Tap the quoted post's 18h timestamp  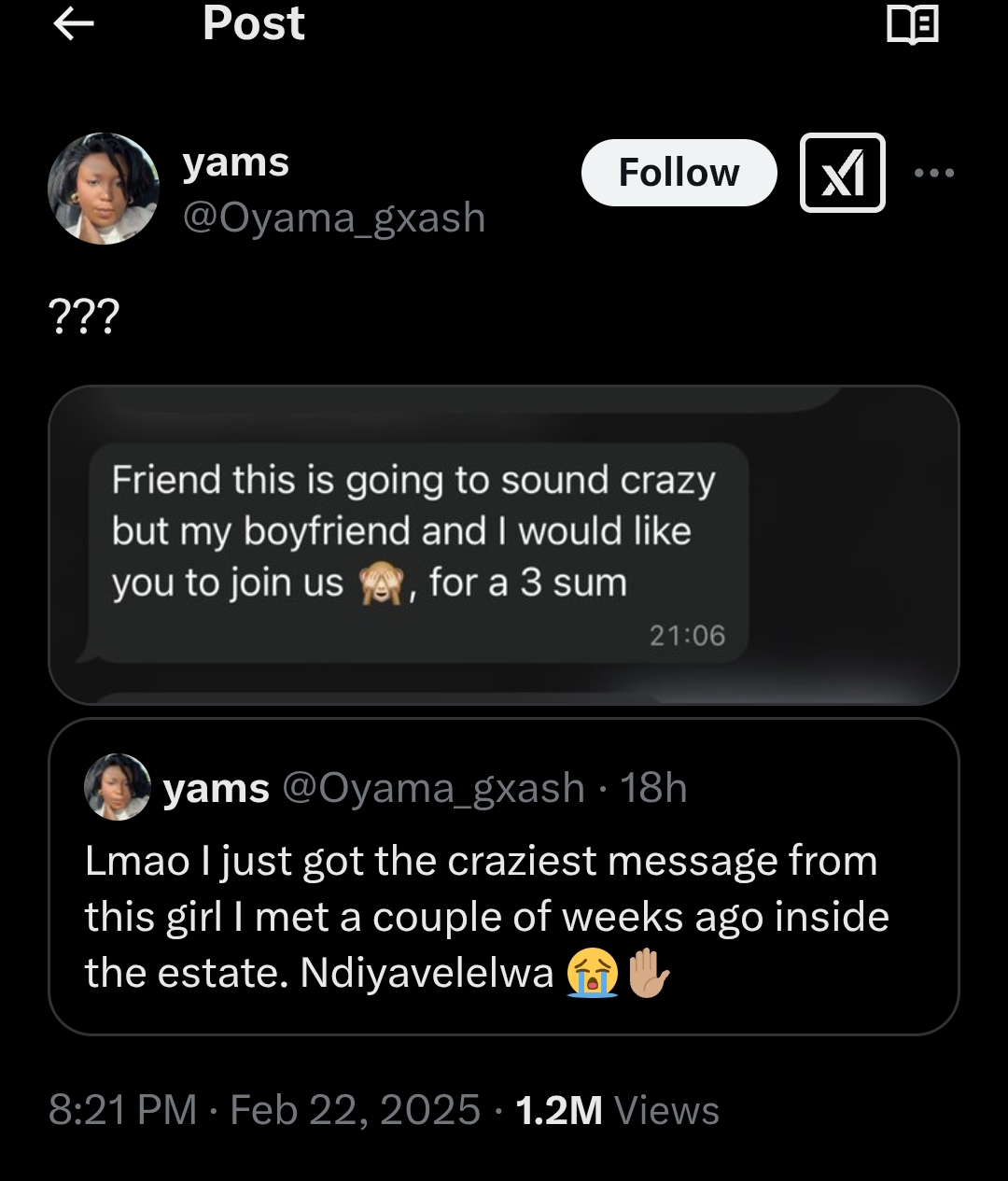pos(654,789)
